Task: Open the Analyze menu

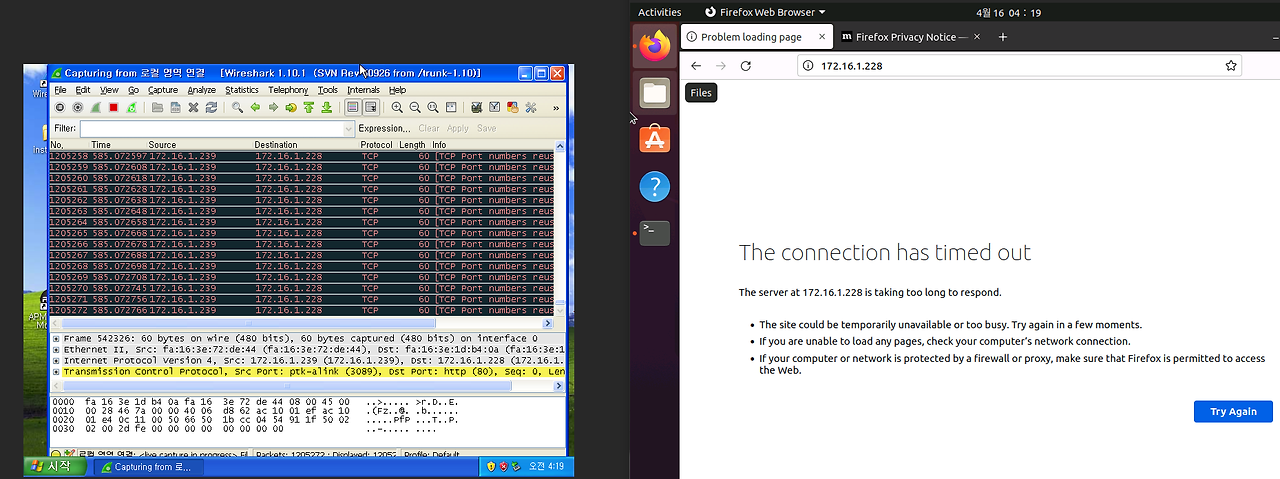Action: 201,90
